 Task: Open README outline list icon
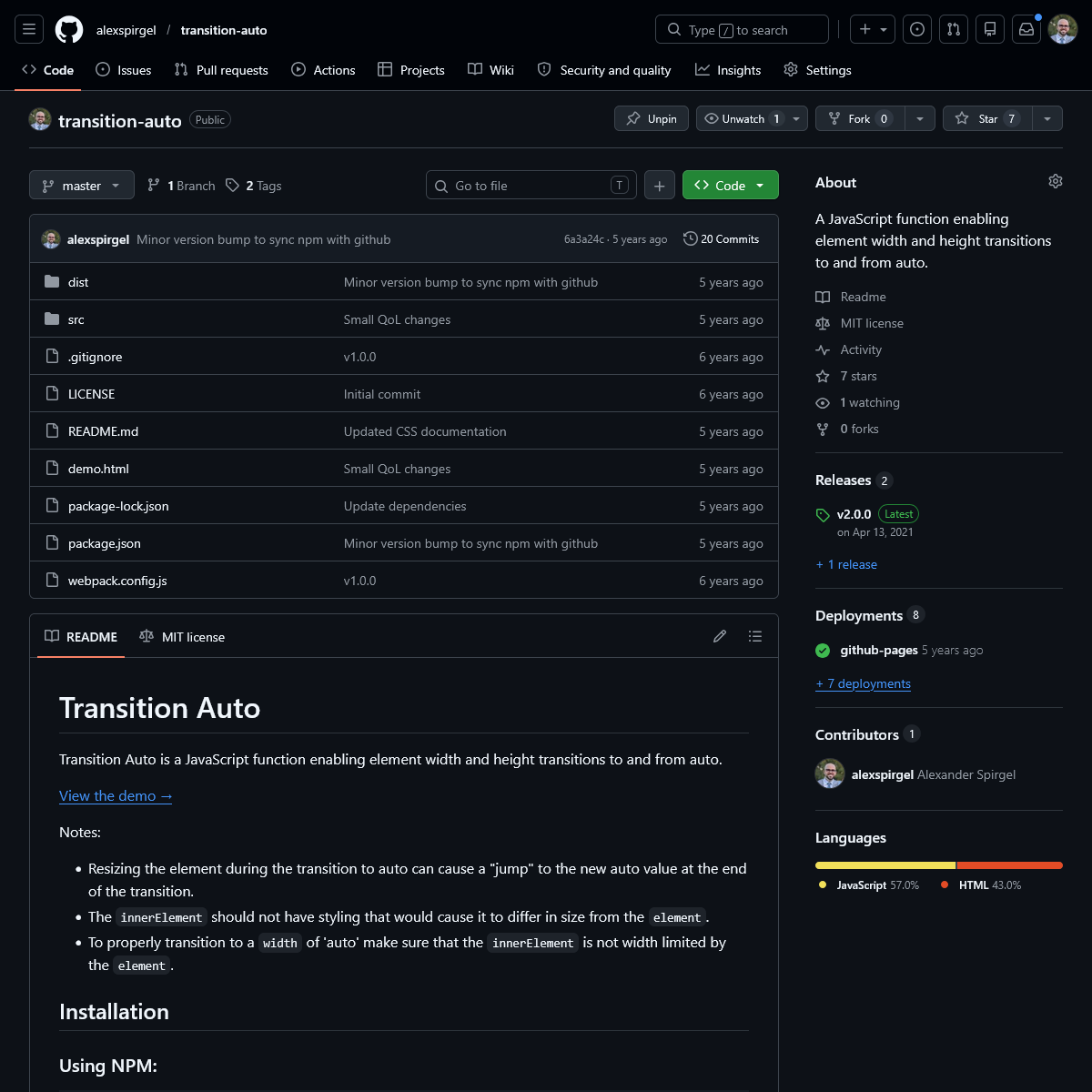point(754,636)
